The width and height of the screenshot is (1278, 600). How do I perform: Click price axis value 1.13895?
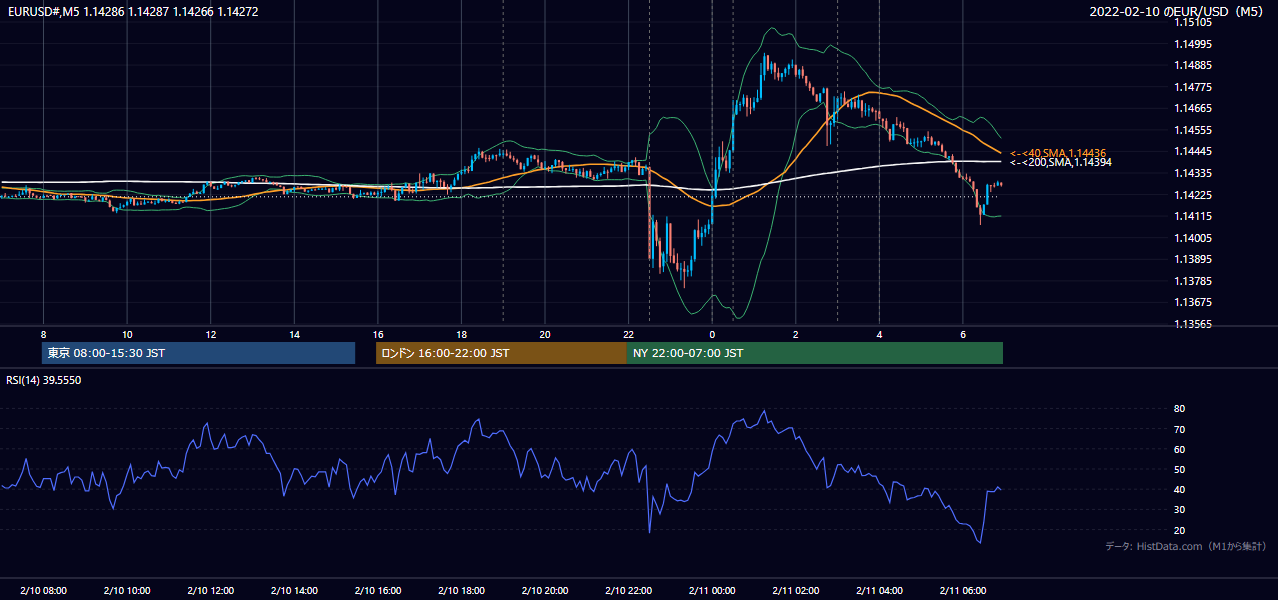point(1194,259)
